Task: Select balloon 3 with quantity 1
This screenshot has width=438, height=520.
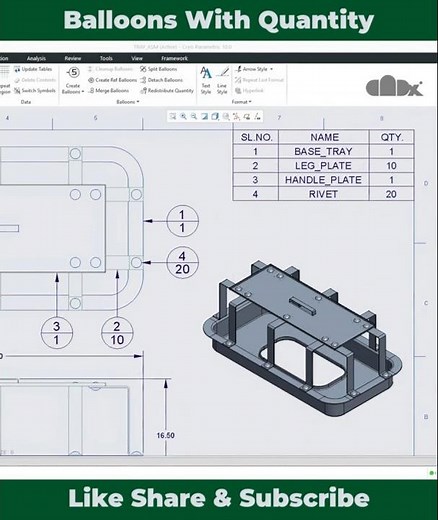Action: click(x=57, y=333)
